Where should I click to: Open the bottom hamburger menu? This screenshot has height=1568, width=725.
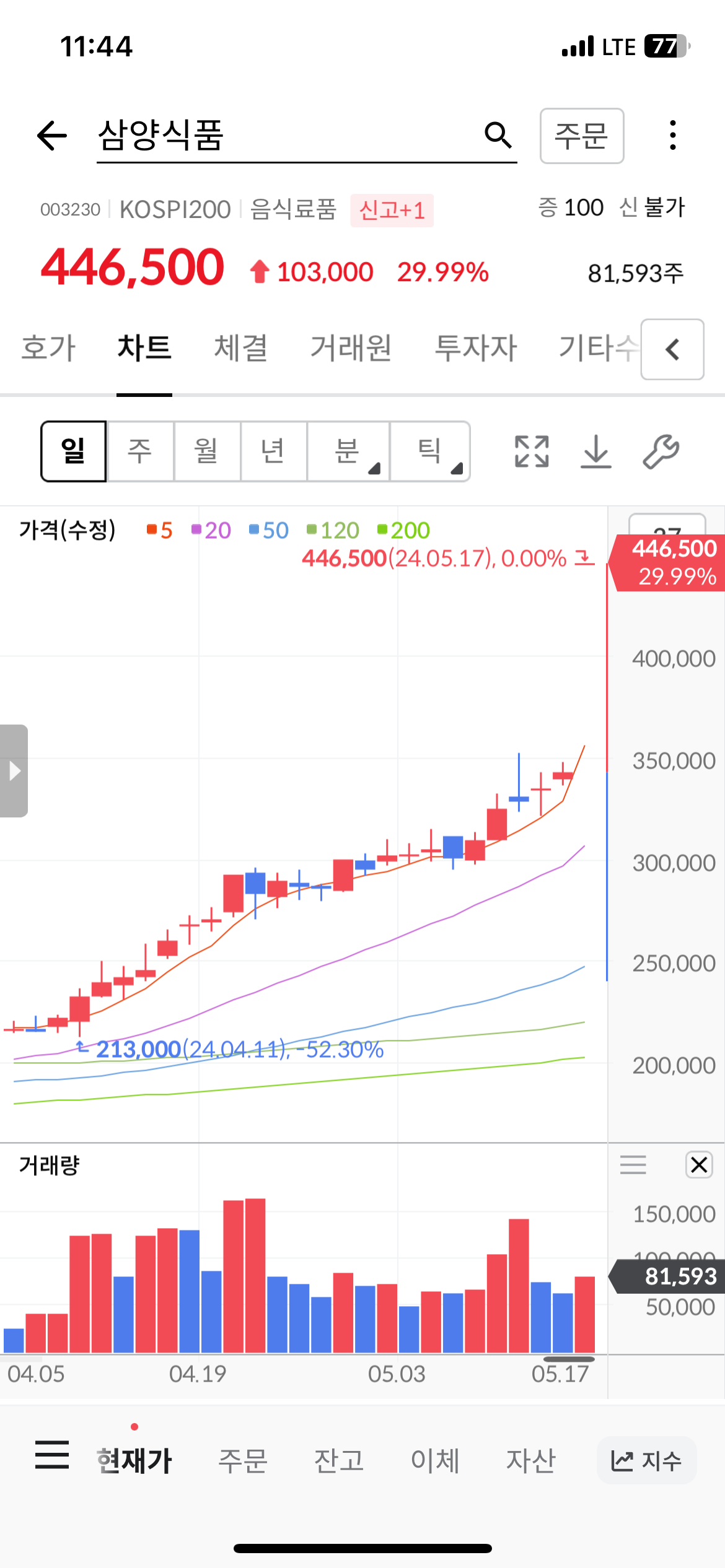point(52,1455)
